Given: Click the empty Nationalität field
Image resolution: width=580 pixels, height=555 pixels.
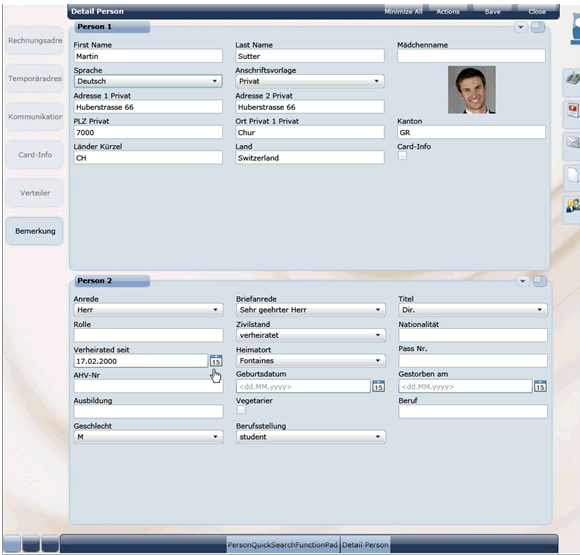Looking at the screenshot, I should click(x=473, y=335).
